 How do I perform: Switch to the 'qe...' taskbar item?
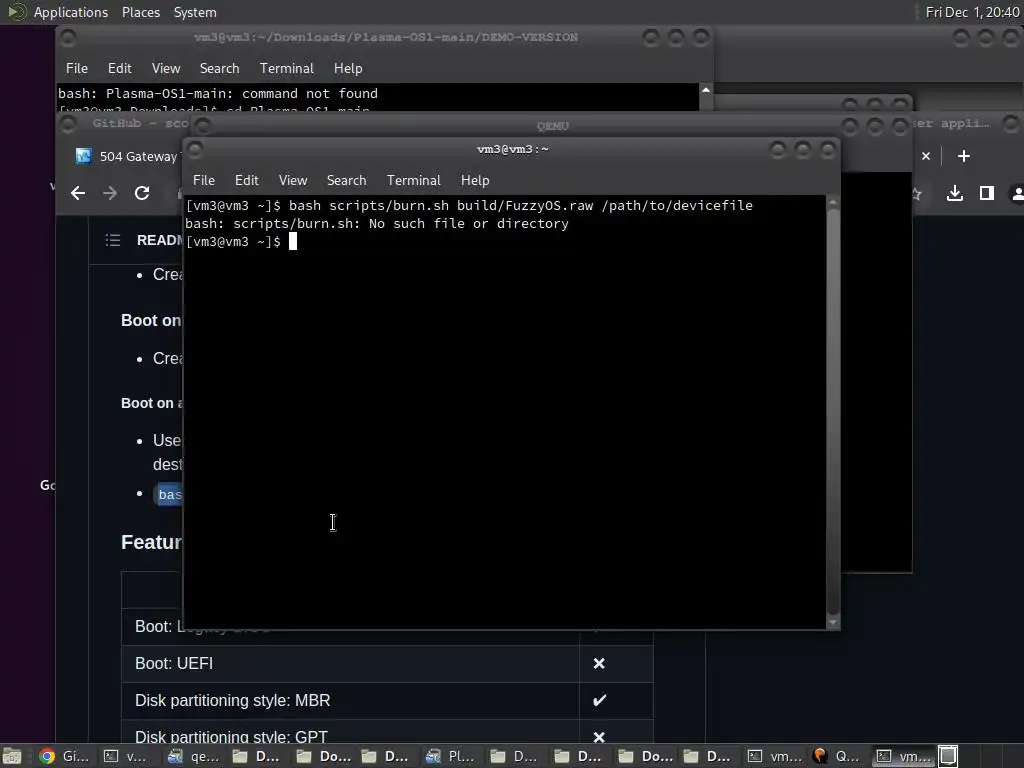click(193, 756)
